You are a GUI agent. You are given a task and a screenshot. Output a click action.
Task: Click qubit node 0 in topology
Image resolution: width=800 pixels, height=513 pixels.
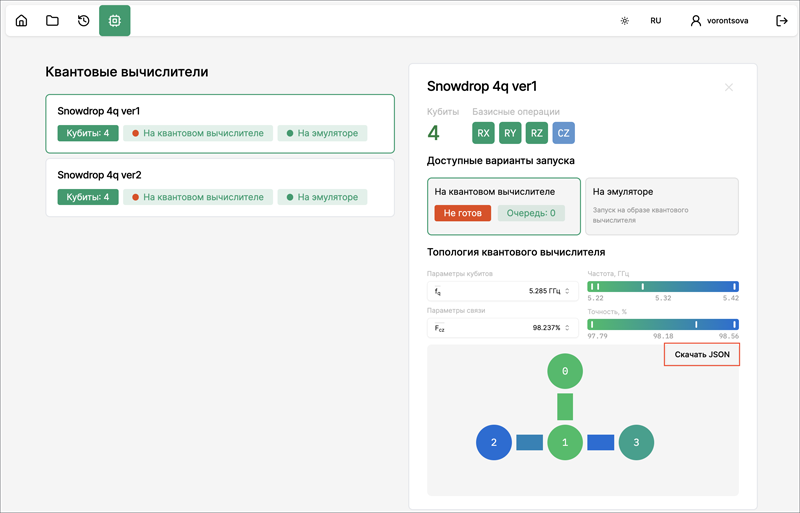[565, 371]
